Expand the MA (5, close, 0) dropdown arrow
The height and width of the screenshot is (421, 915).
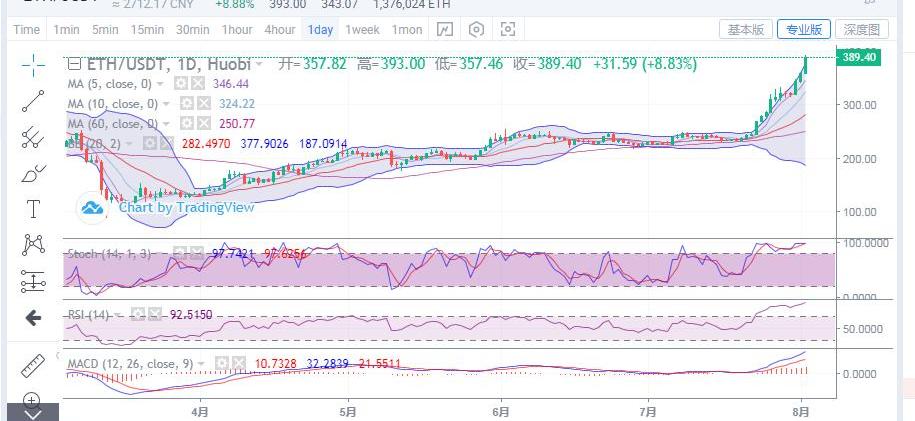[161, 84]
